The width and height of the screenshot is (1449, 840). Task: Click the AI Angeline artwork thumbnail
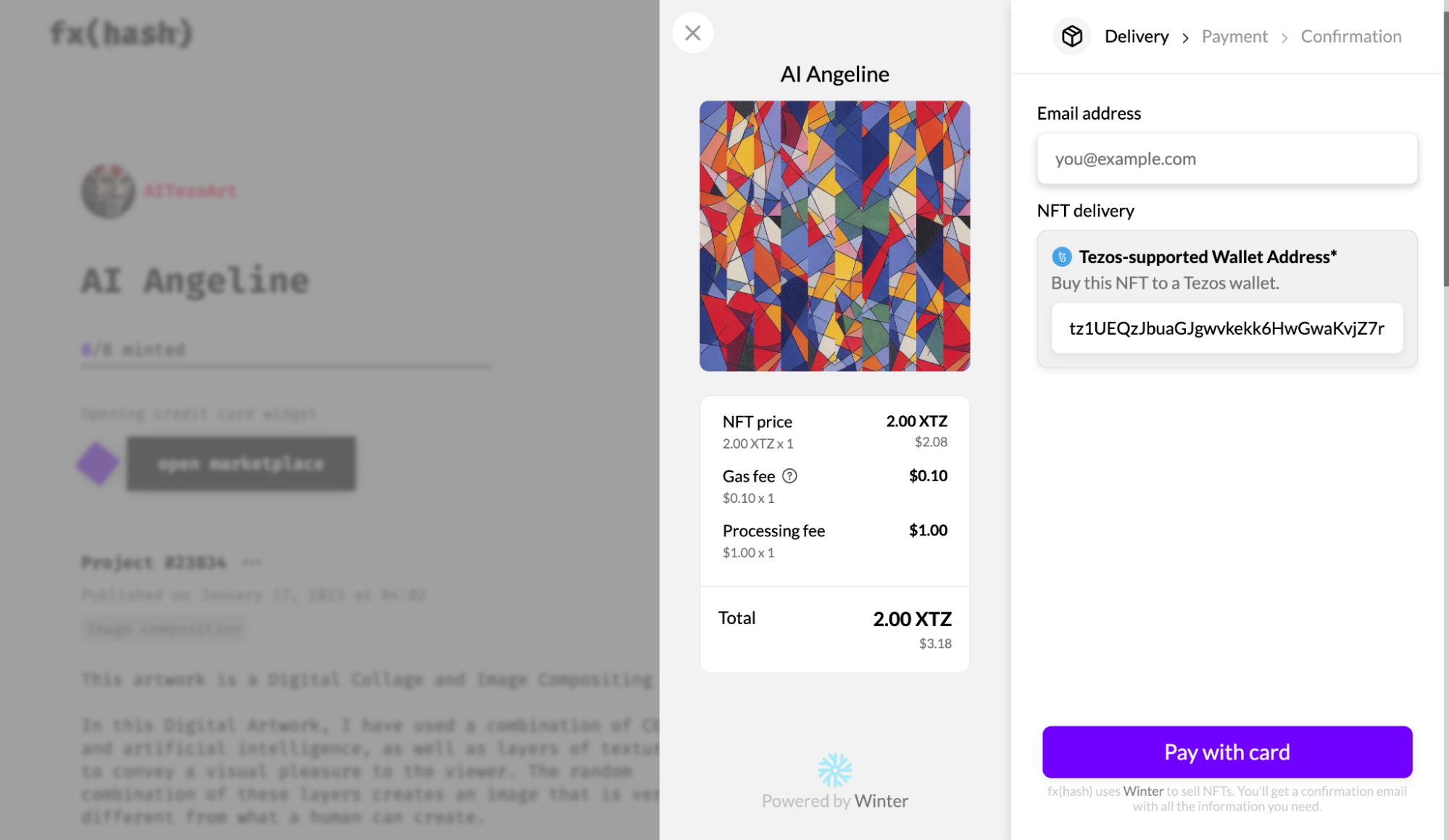click(x=834, y=236)
